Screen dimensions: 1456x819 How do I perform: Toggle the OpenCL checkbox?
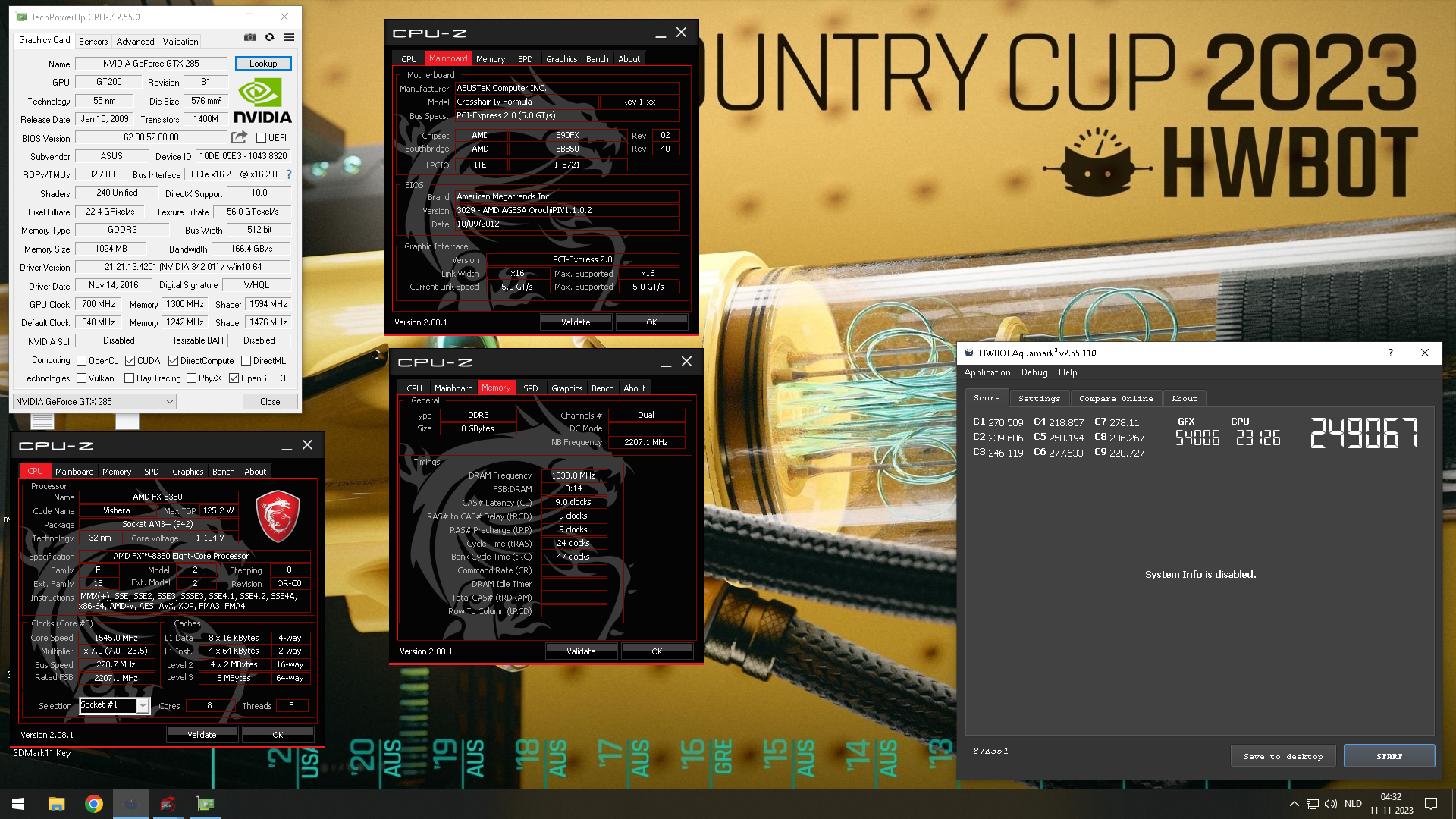point(81,361)
